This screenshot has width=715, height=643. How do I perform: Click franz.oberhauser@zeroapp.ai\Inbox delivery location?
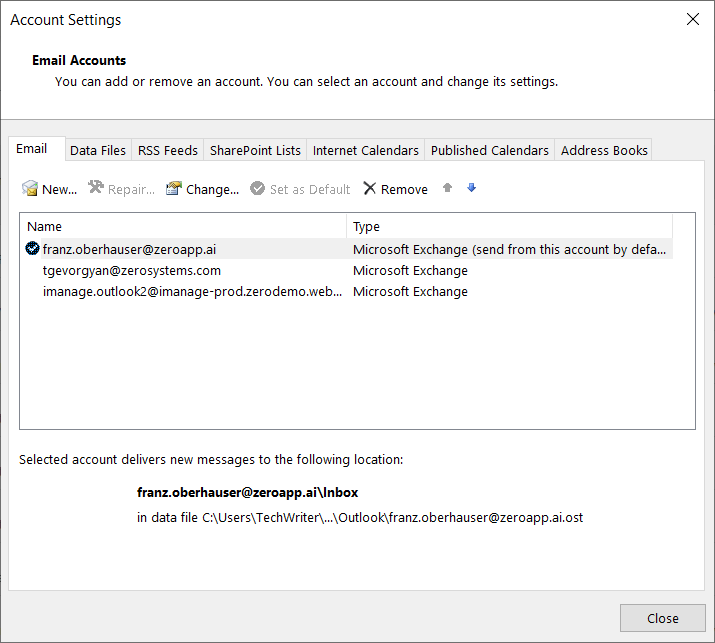coord(248,493)
